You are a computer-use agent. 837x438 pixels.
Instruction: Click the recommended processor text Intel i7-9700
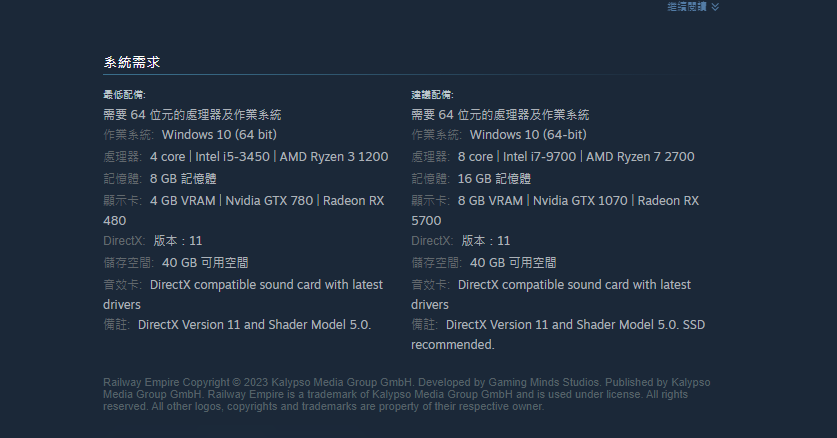pyautogui.click(x=541, y=157)
